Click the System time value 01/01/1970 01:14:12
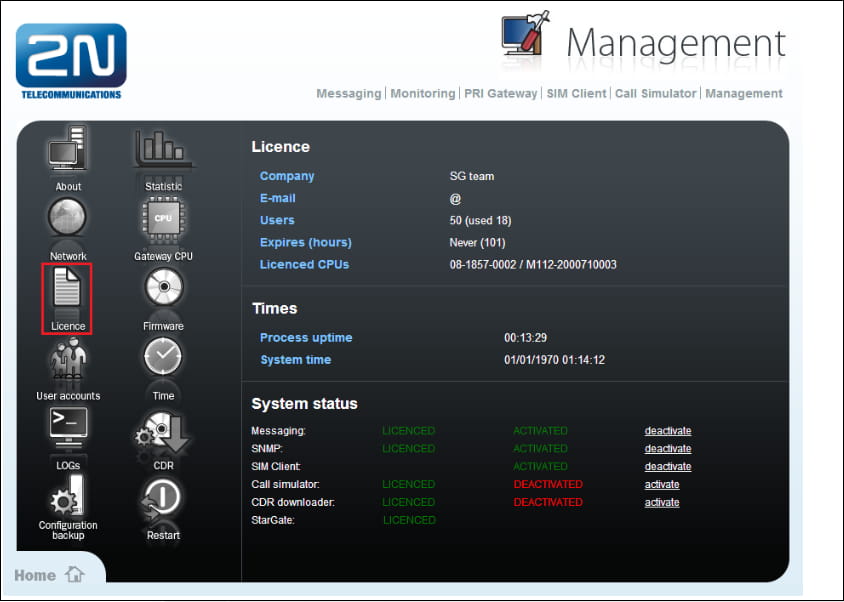 pos(554,360)
